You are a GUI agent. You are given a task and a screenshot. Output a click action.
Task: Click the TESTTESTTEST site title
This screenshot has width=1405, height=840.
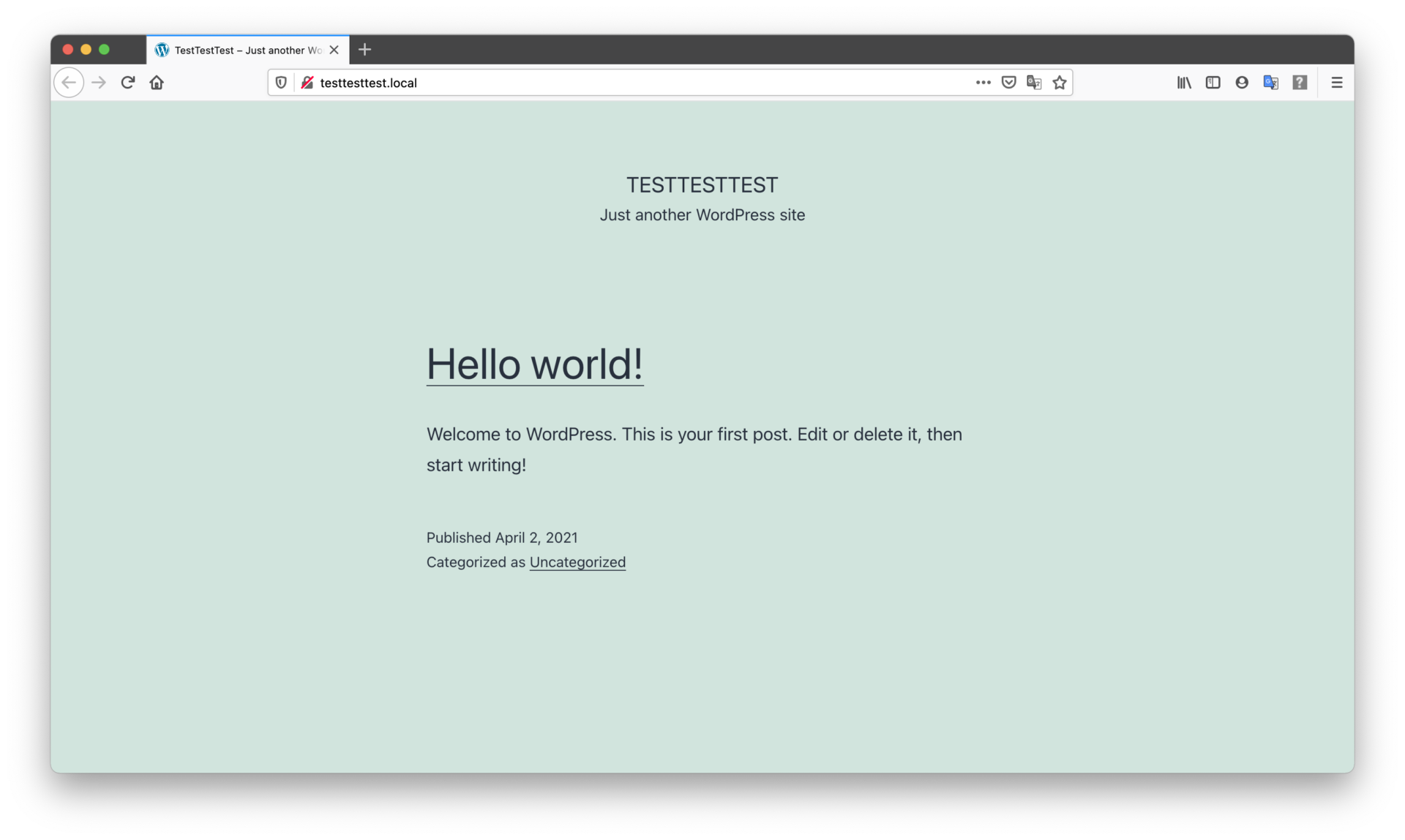point(702,185)
